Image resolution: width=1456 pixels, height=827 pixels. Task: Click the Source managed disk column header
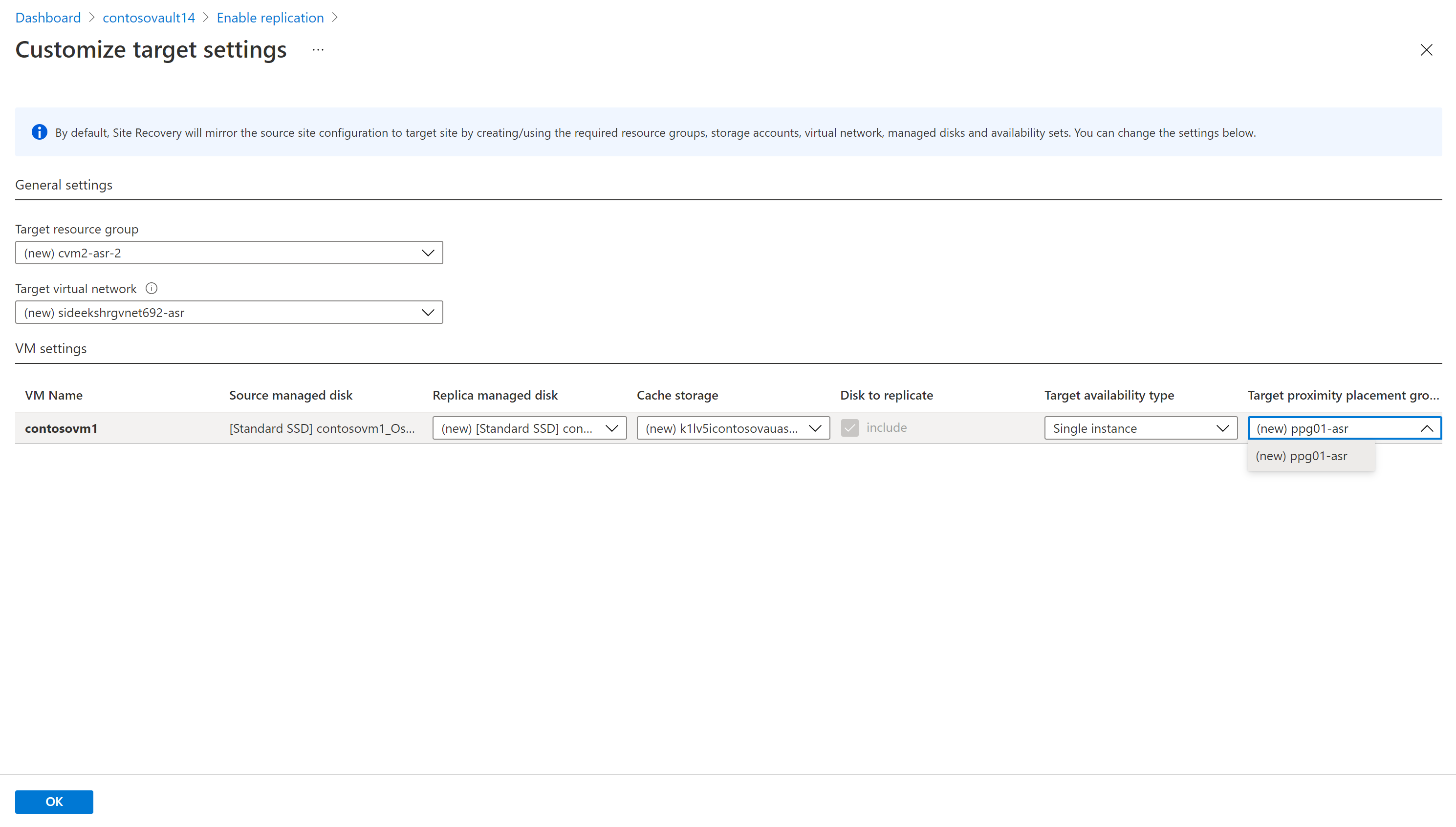click(x=290, y=395)
